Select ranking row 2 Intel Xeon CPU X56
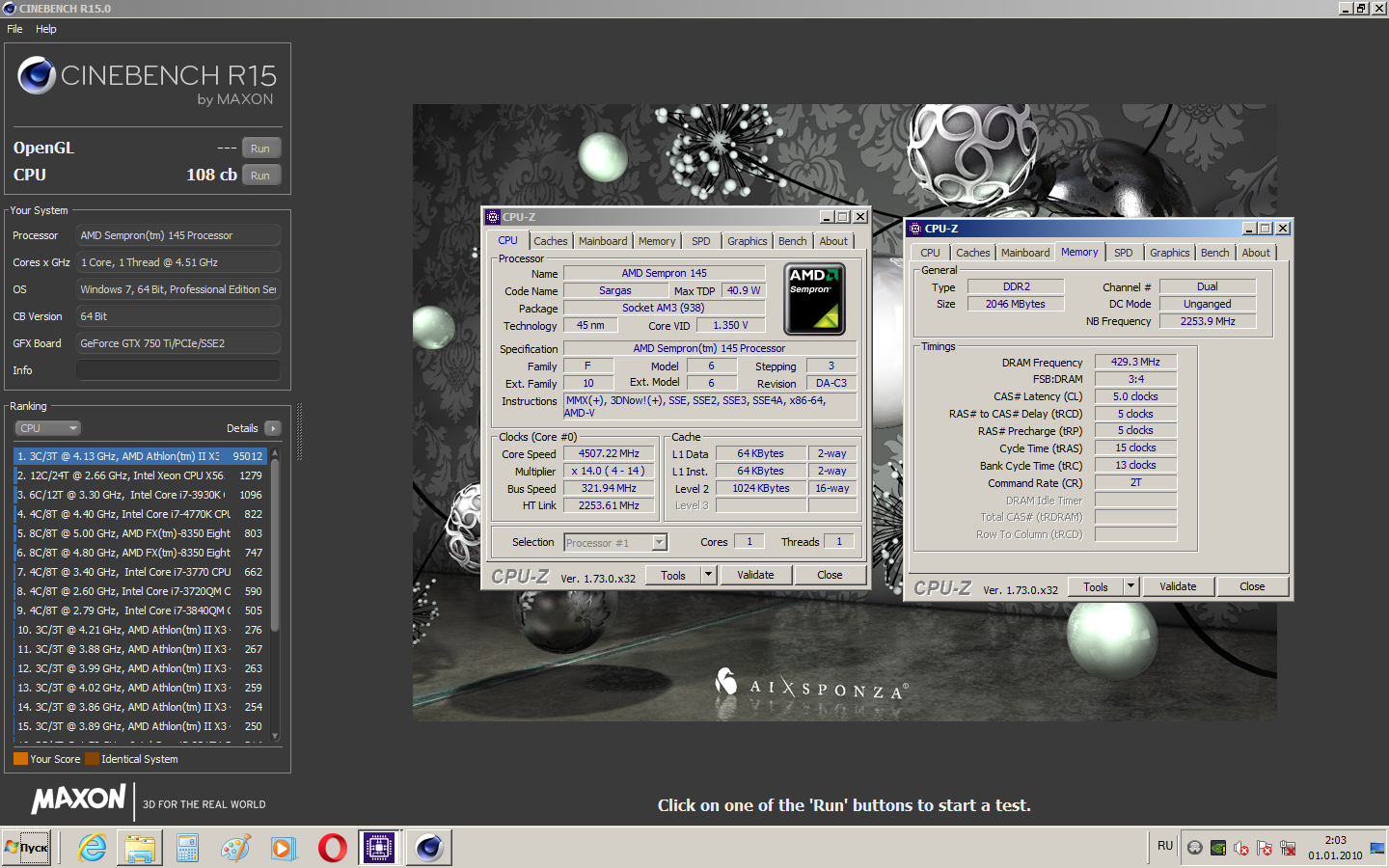 click(140, 475)
